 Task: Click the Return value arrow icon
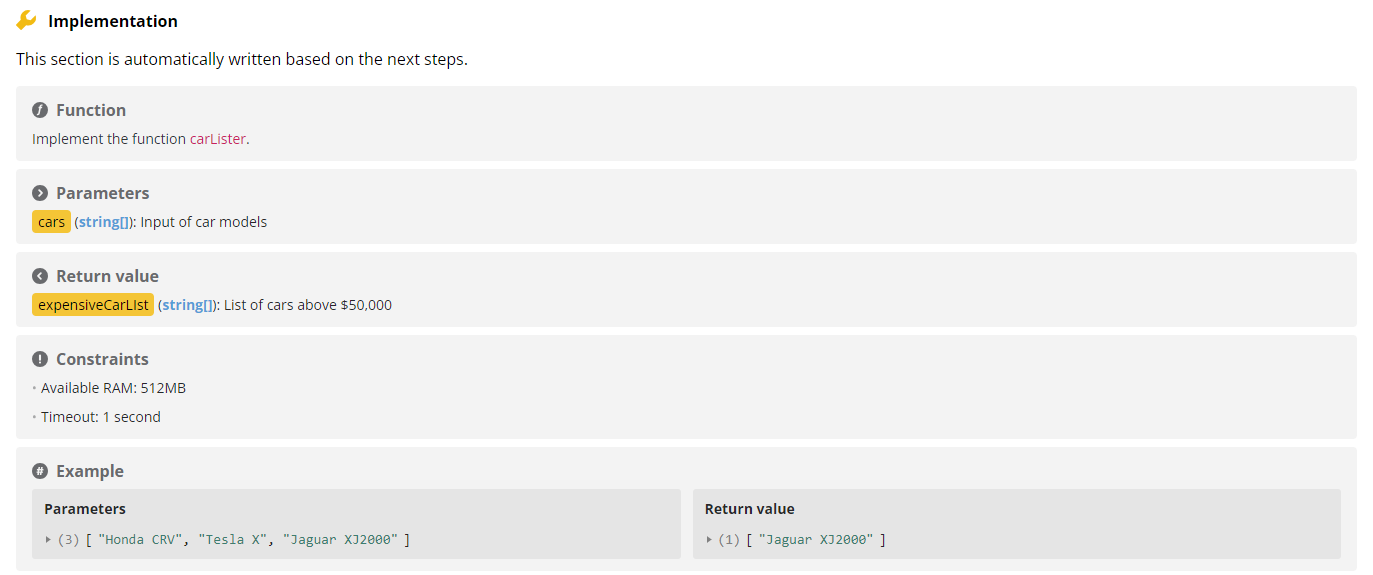point(40,276)
